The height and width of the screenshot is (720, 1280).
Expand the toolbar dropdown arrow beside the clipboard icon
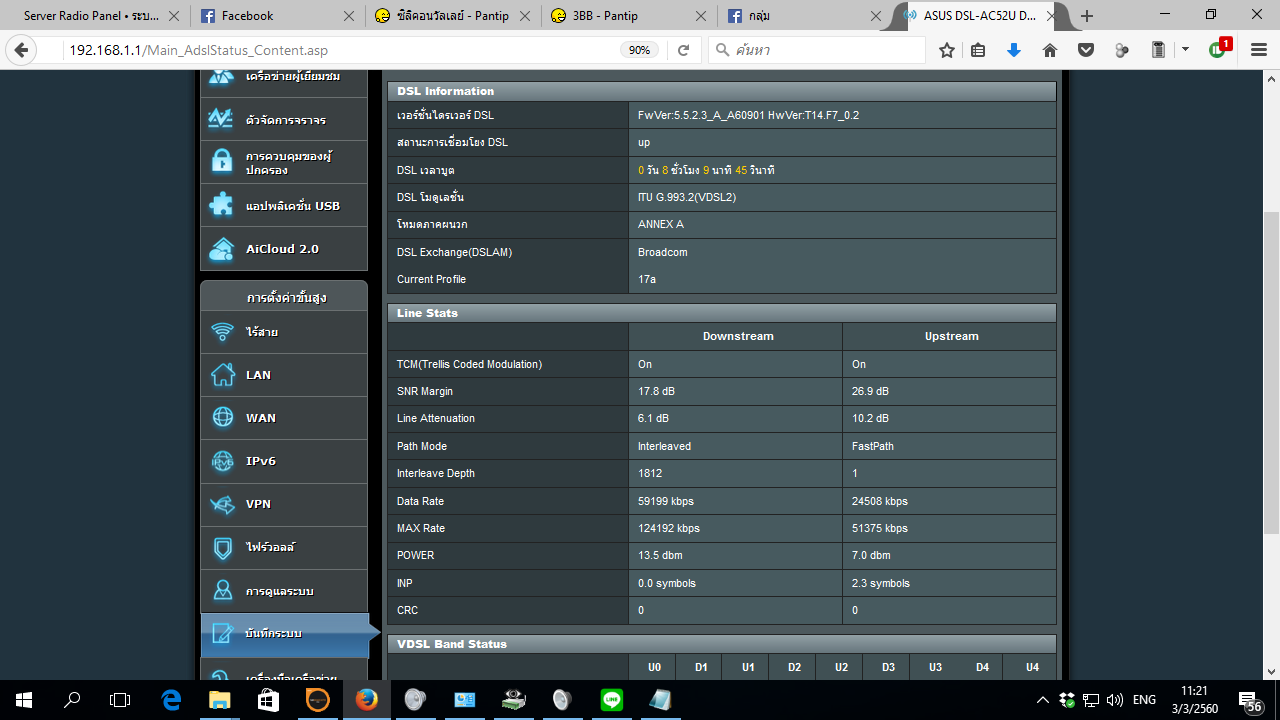[1185, 50]
